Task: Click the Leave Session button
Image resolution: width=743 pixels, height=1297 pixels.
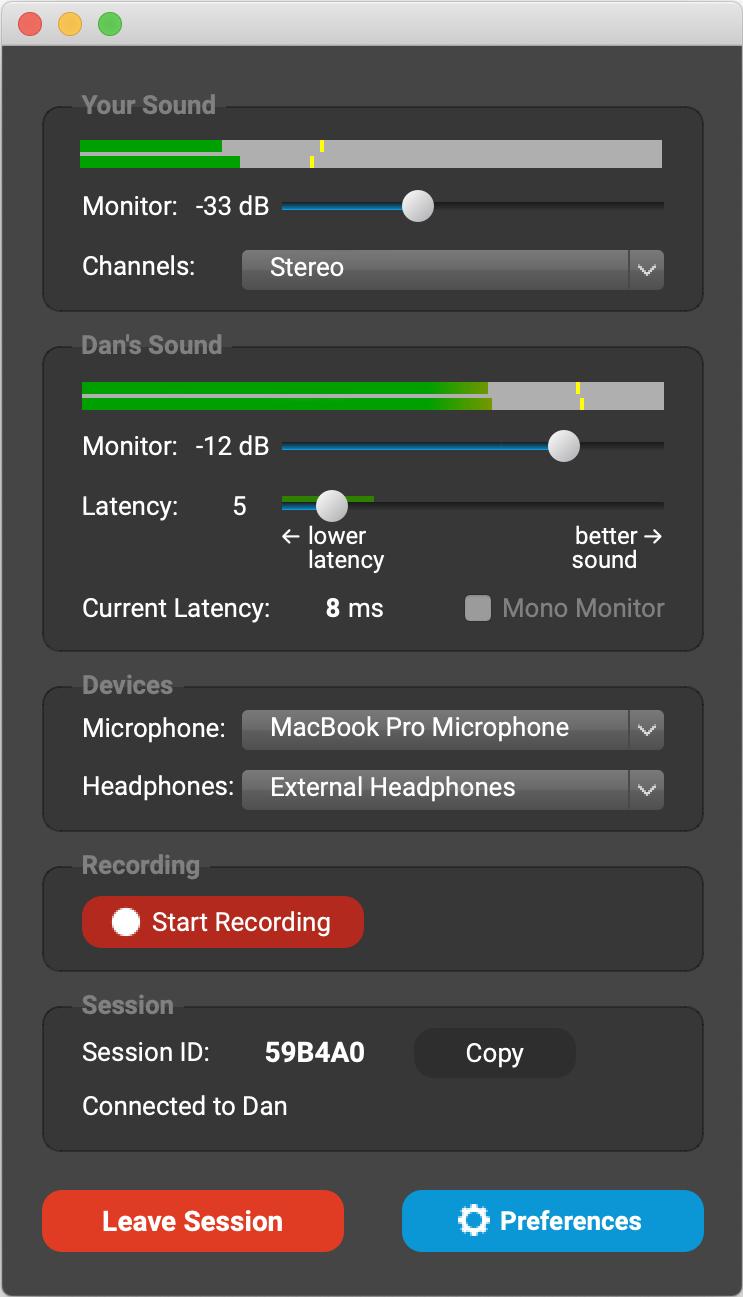Action: coord(193,1221)
